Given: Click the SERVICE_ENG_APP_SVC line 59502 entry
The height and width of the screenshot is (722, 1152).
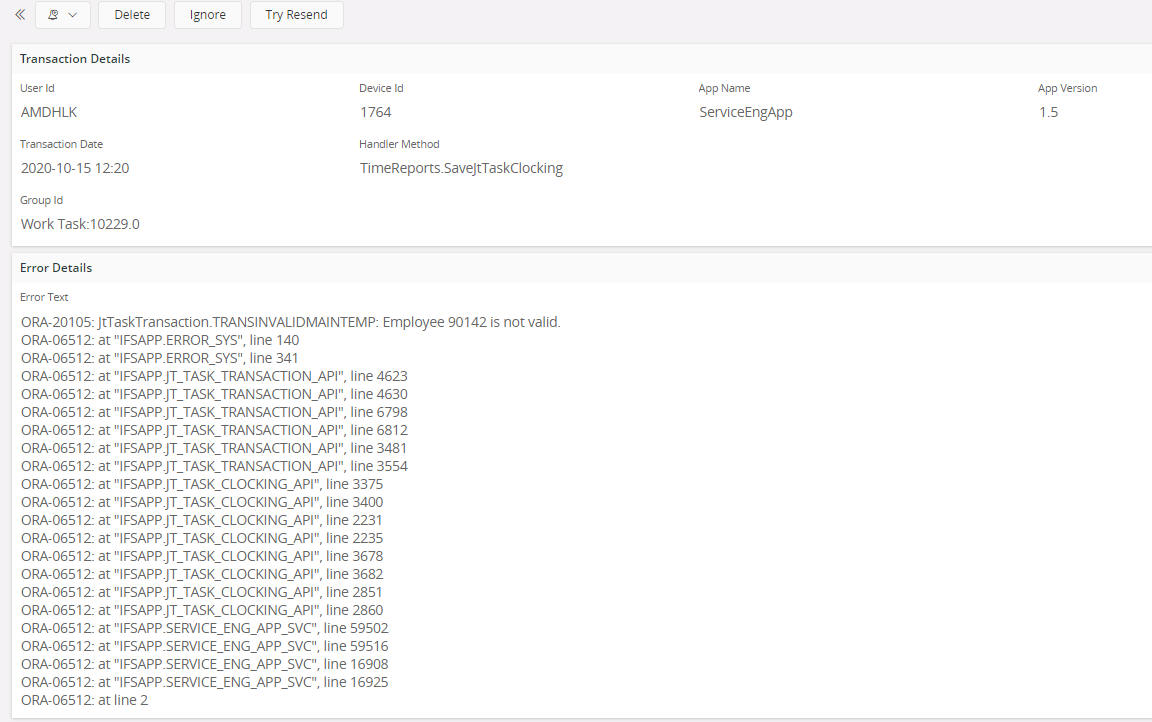Looking at the screenshot, I should point(204,628).
